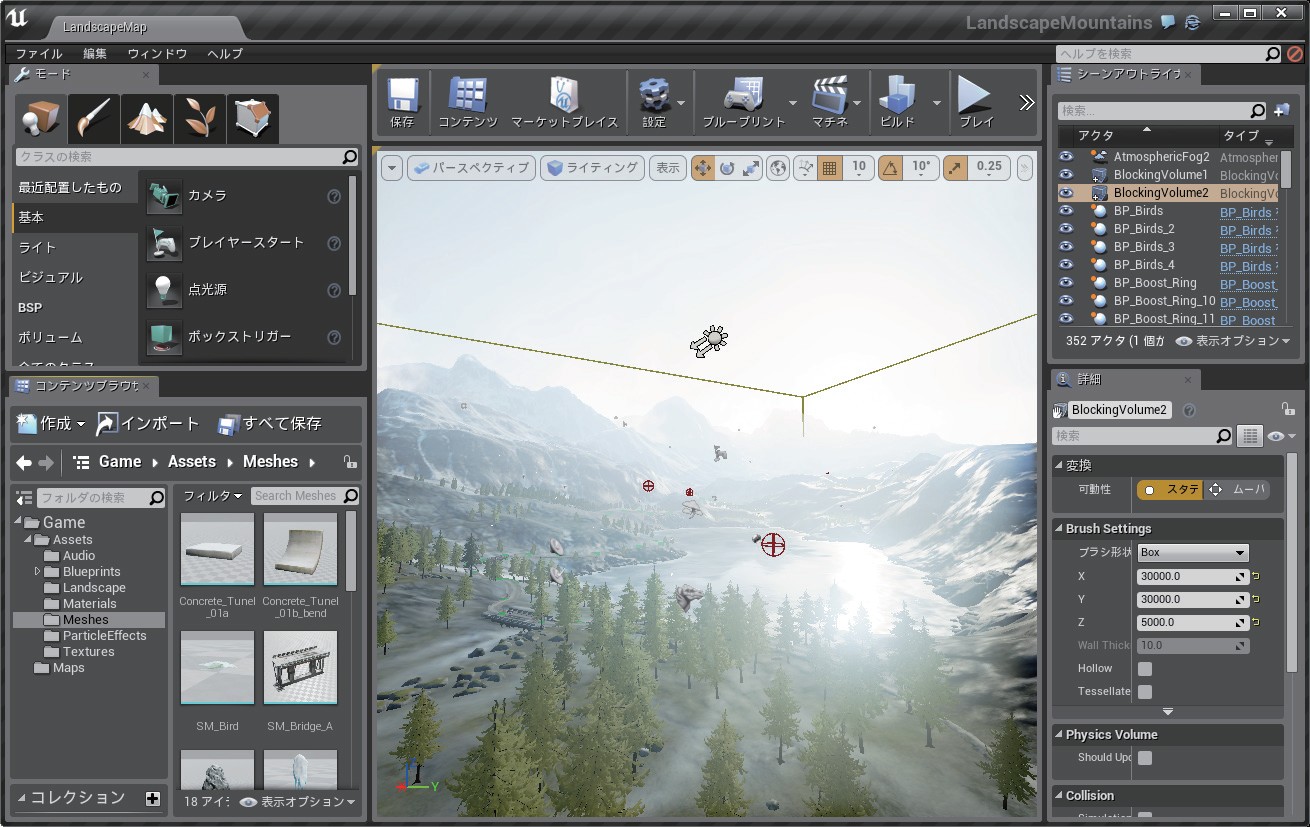The image size is (1310, 827).
Task: Collapse the Brush Settings section
Action: (x=1060, y=529)
